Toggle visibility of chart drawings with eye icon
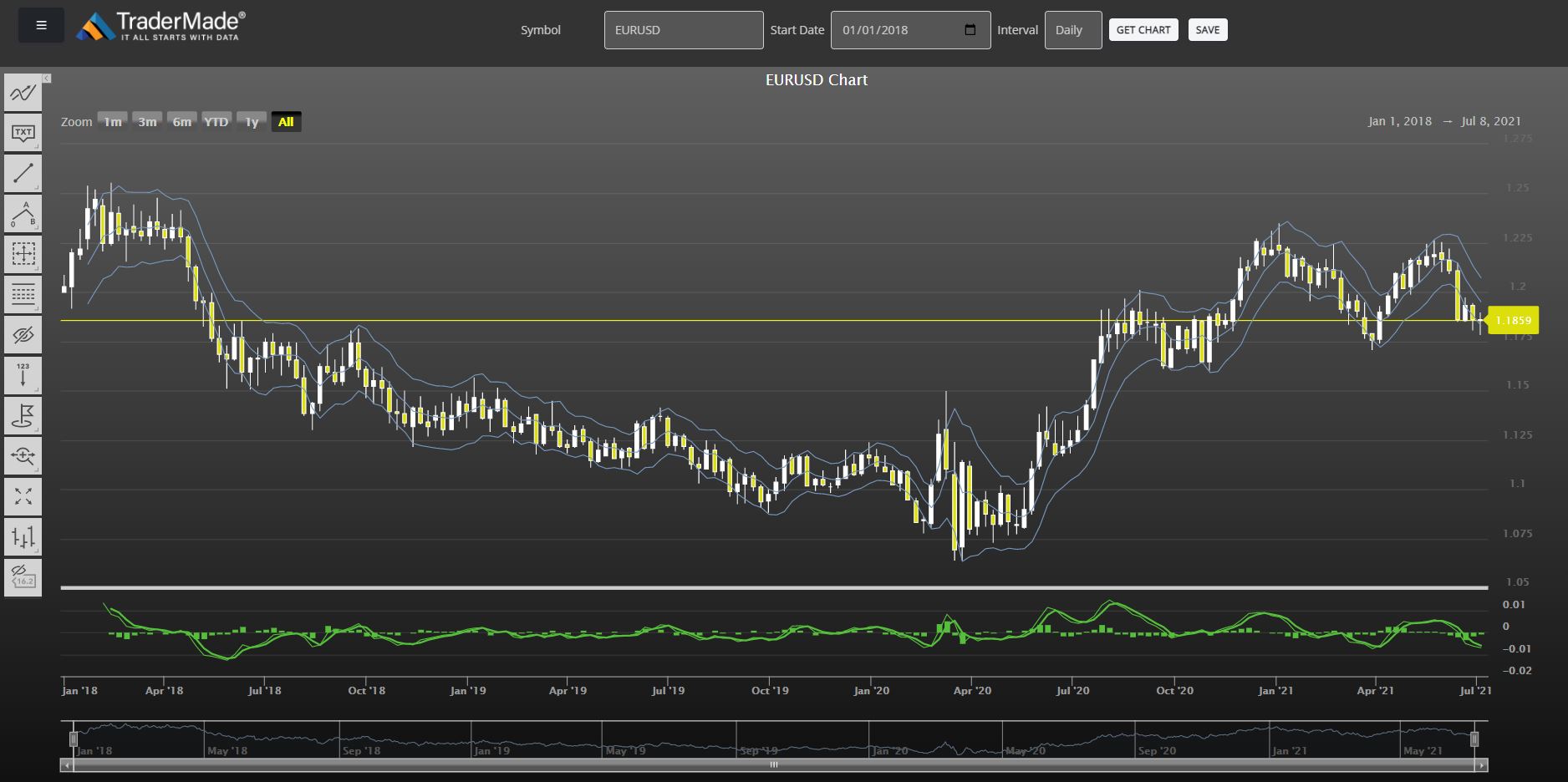 pyautogui.click(x=23, y=333)
